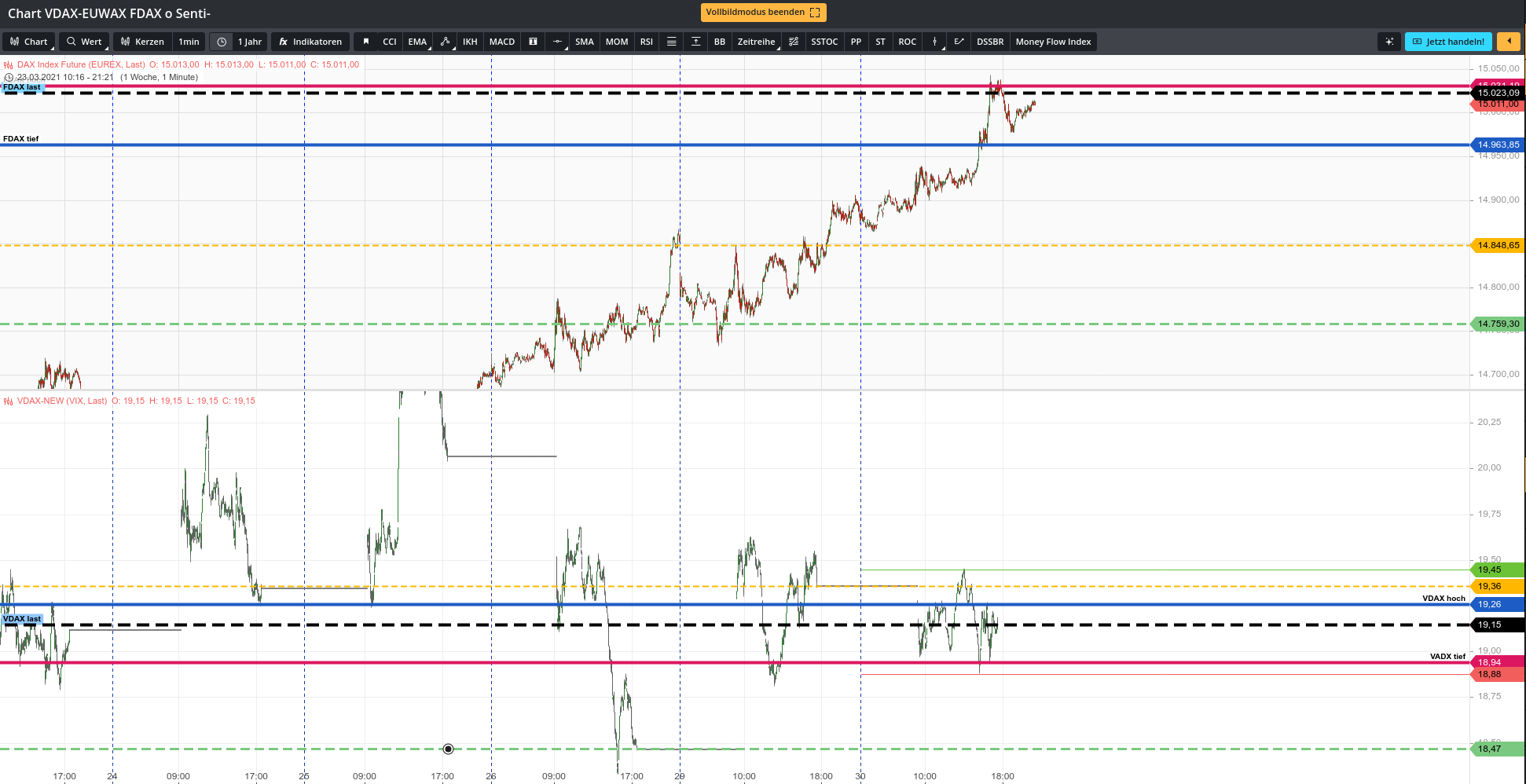The image size is (1526, 784).
Task: Click the Jetzt handeln button
Action: [1448, 42]
